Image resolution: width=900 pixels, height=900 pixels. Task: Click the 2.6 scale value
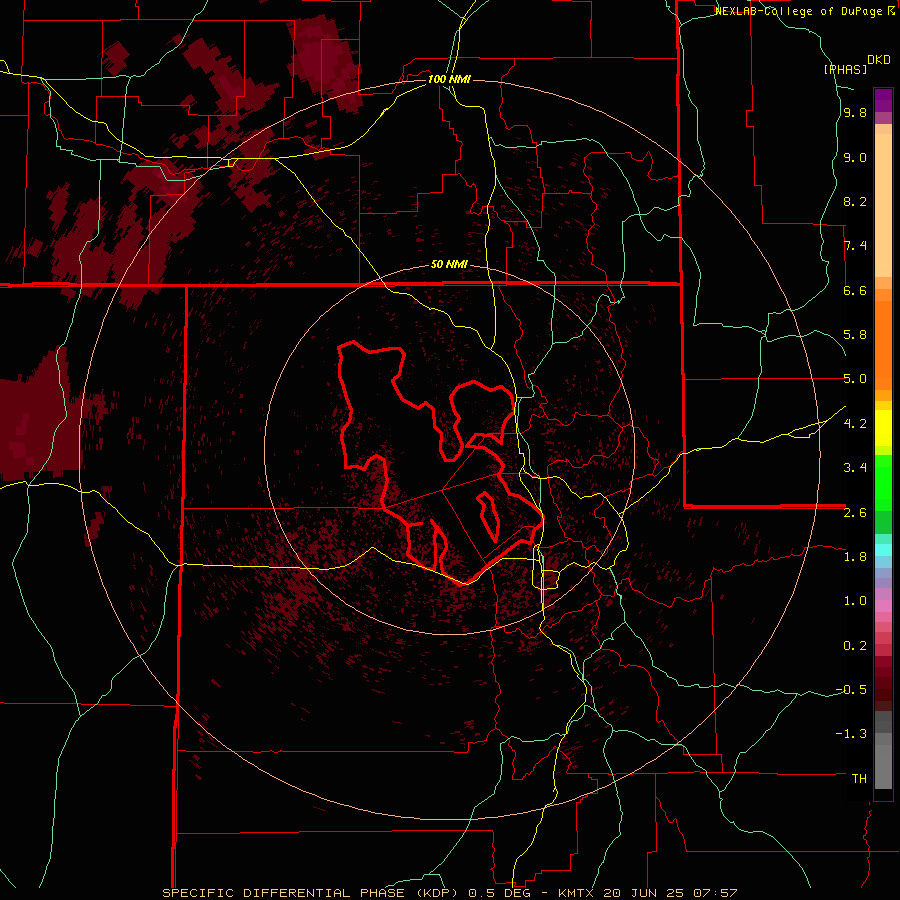pyautogui.click(x=855, y=512)
